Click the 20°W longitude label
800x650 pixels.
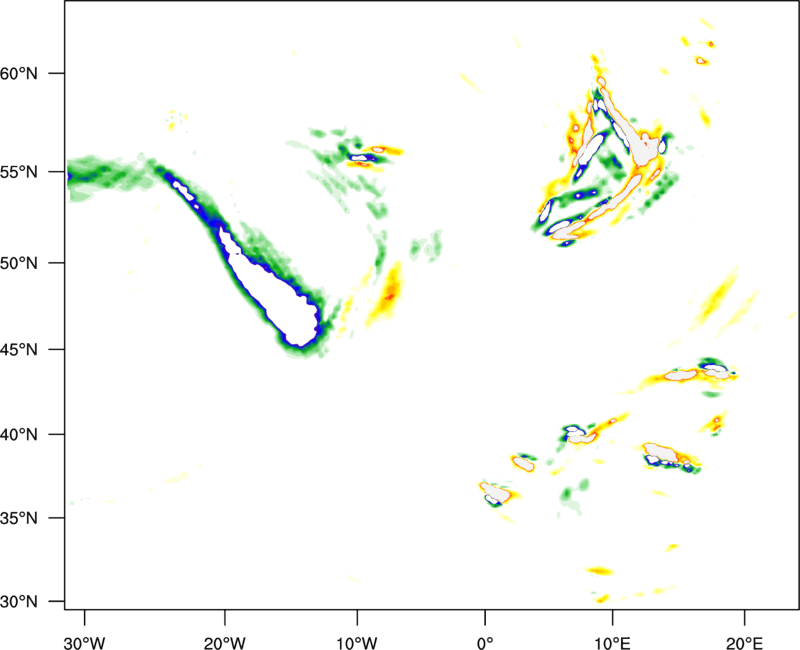pos(224,643)
